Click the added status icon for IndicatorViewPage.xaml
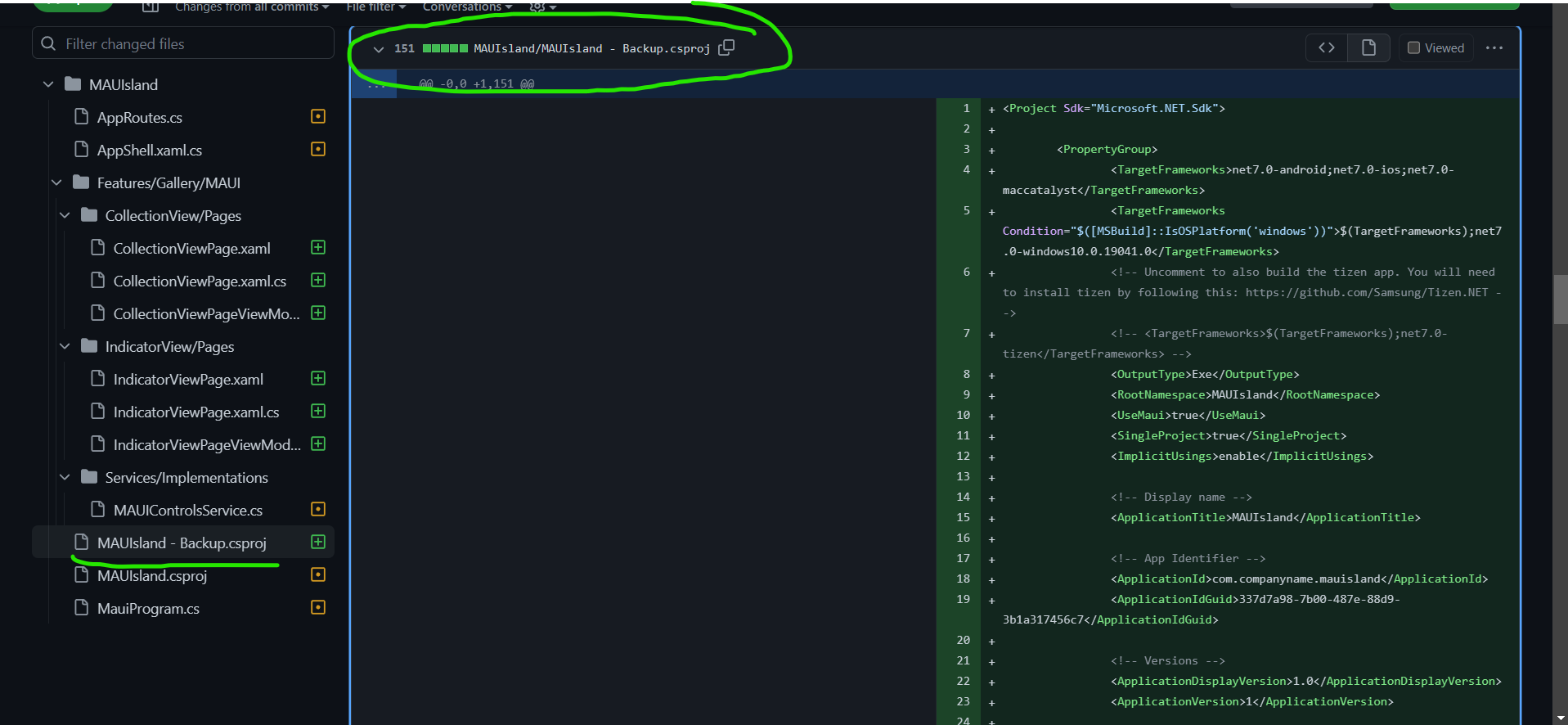 click(318, 379)
